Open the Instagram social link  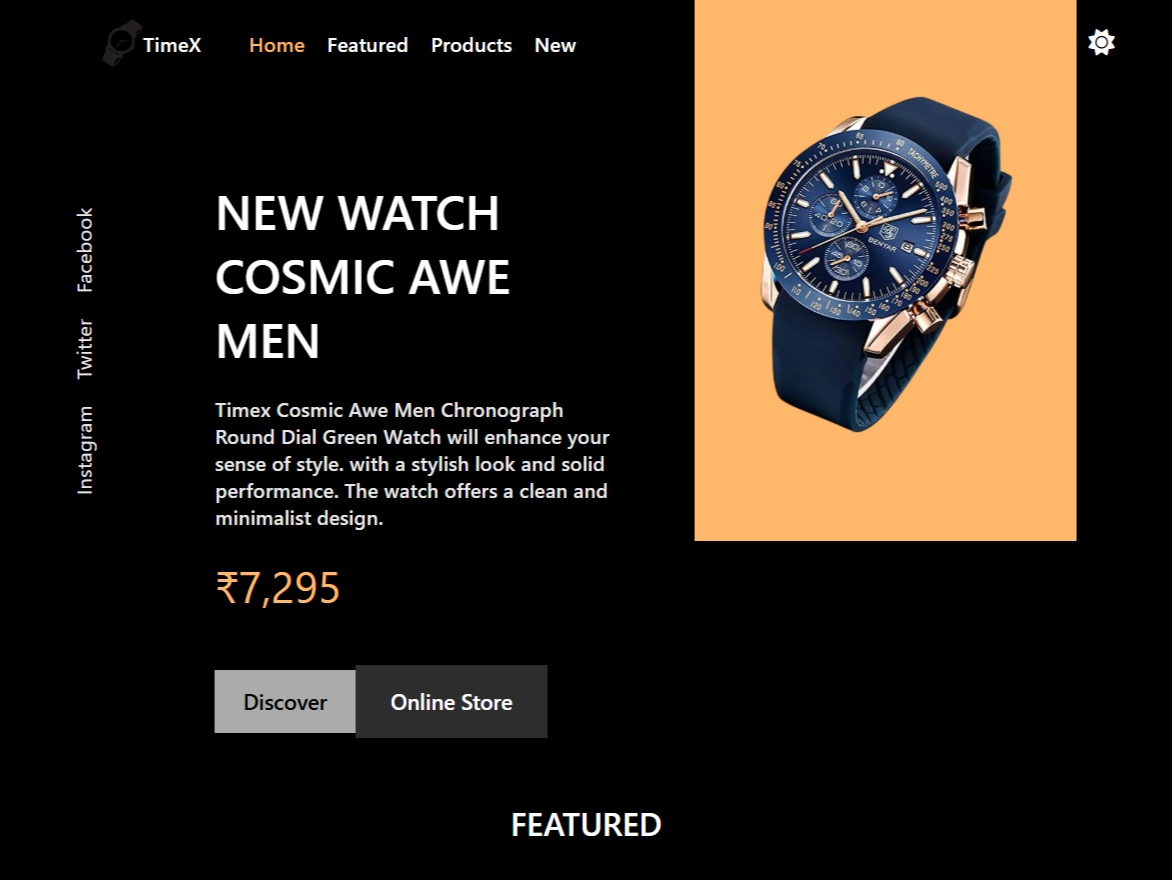point(84,450)
